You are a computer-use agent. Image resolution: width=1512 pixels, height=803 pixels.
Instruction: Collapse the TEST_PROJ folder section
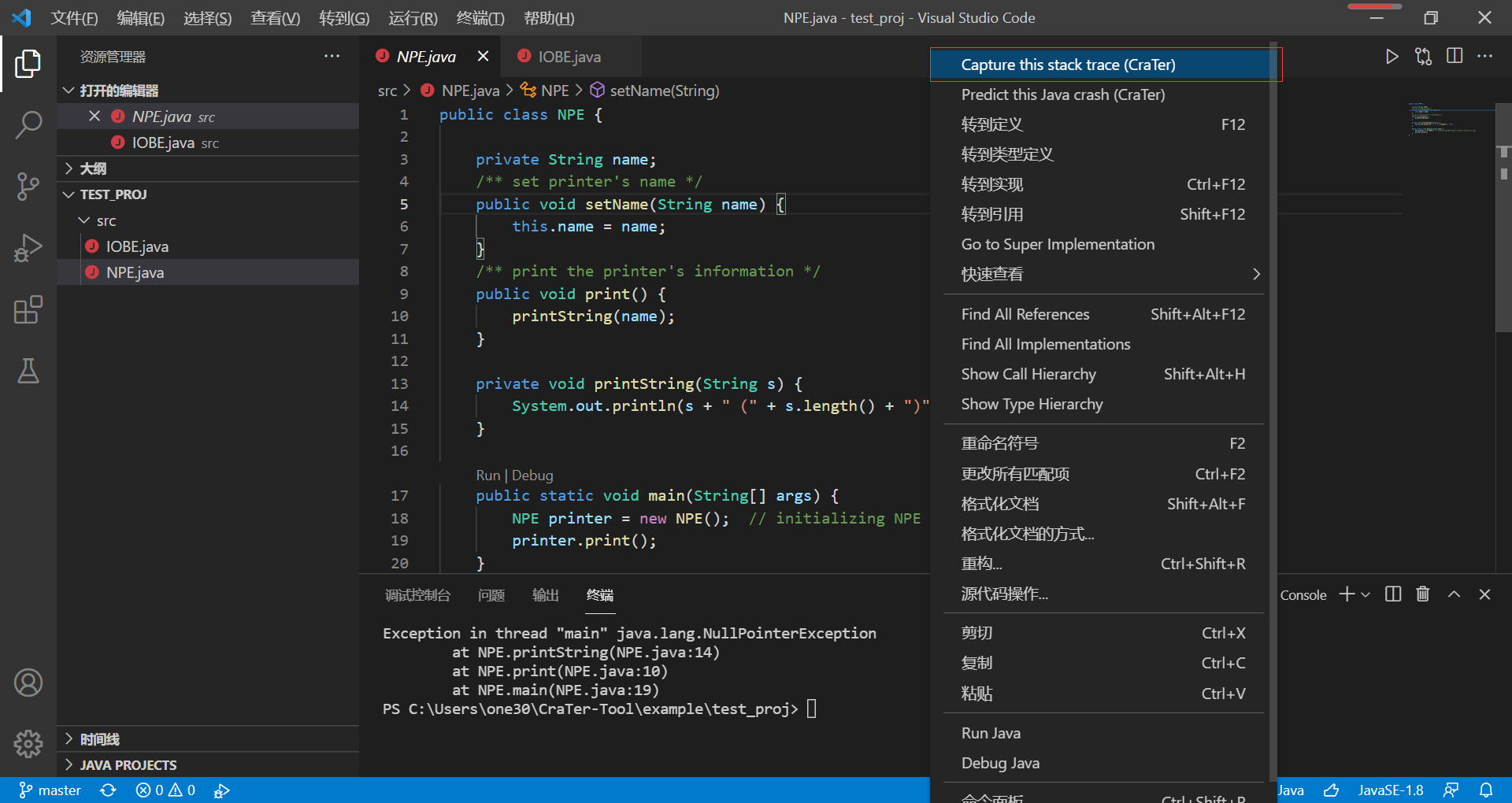point(208,194)
